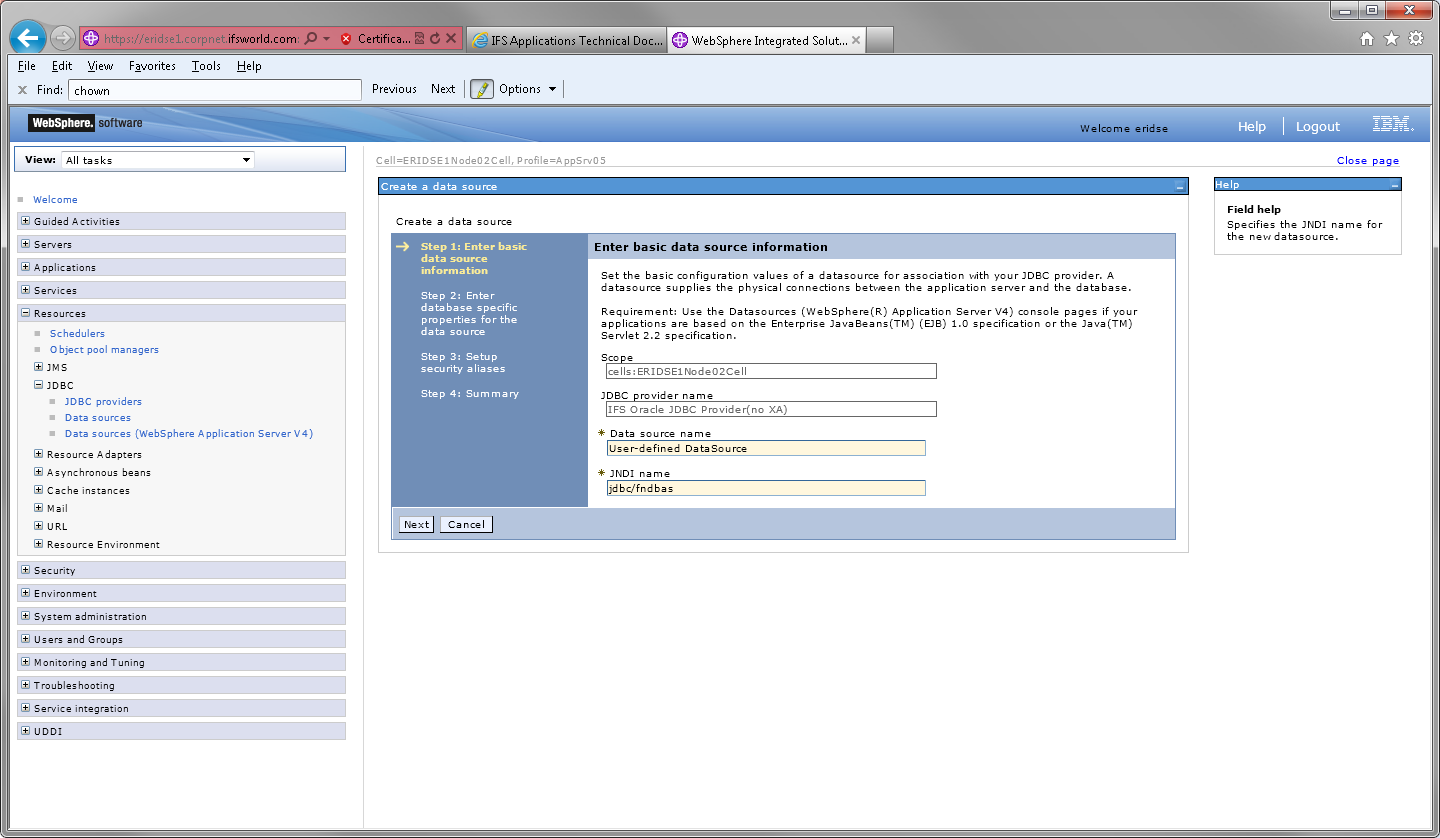Click the IBM logo
1440x838 pixels.
point(1393,126)
